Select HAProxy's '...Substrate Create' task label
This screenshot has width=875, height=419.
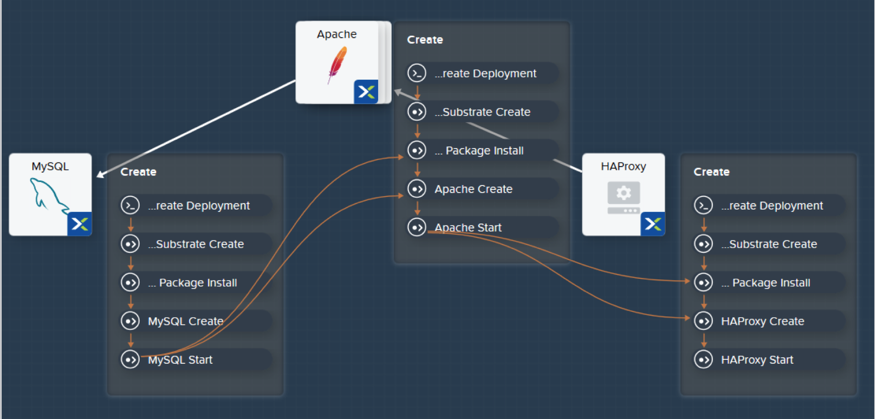pos(769,244)
